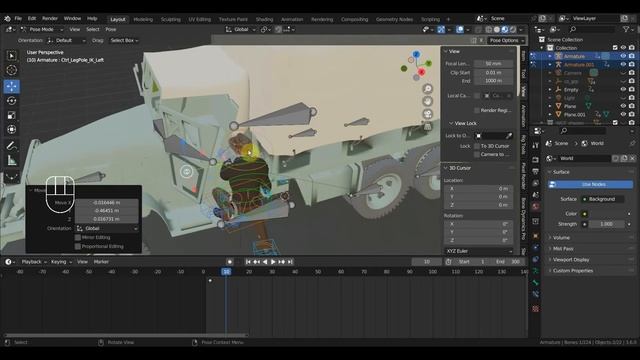Hide Armature.001 with its eye icon

623,64
